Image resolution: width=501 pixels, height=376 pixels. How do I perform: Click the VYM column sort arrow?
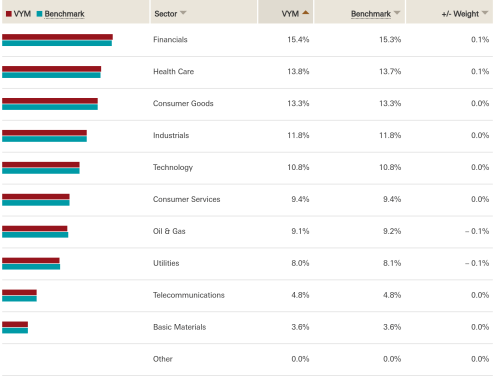[305, 13]
